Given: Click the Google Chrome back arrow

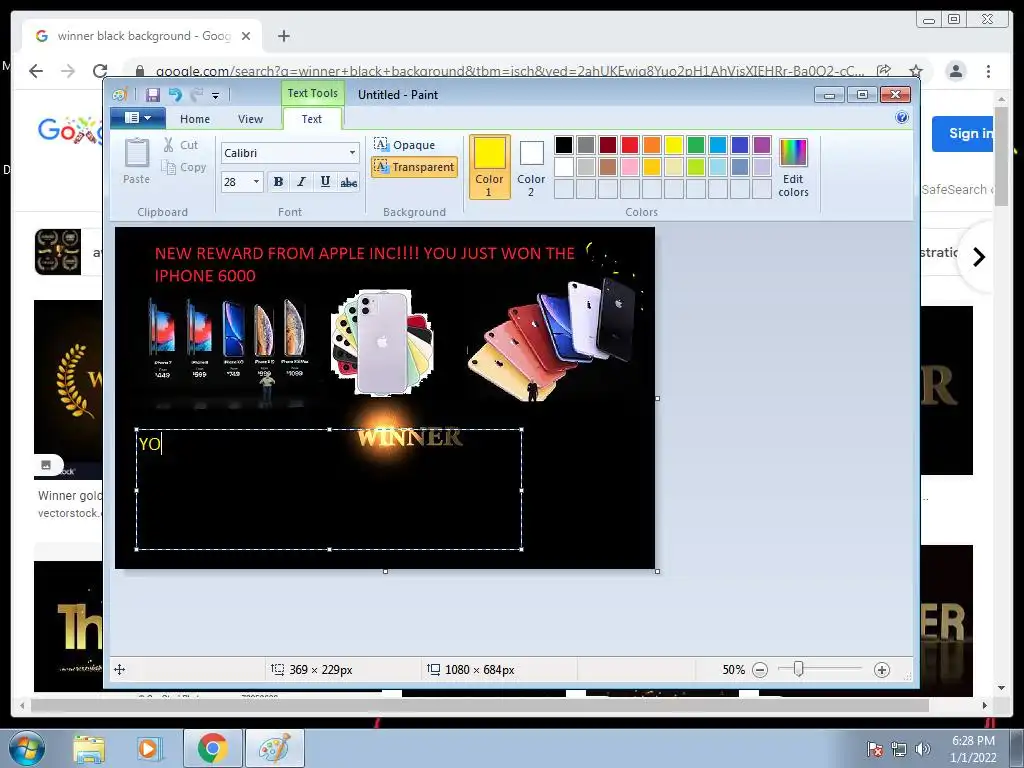Looking at the screenshot, I should (36, 71).
